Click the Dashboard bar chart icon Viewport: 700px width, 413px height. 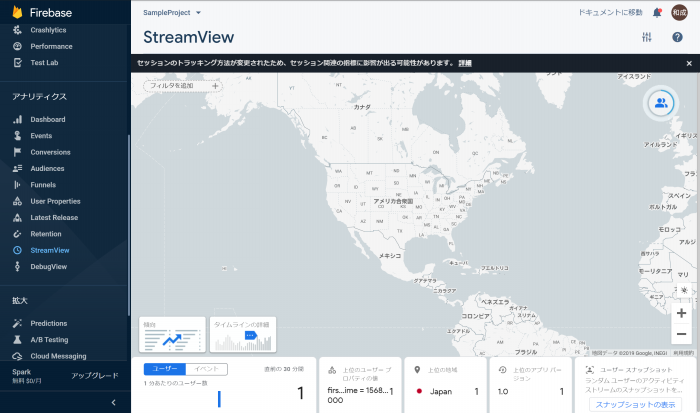(17, 119)
